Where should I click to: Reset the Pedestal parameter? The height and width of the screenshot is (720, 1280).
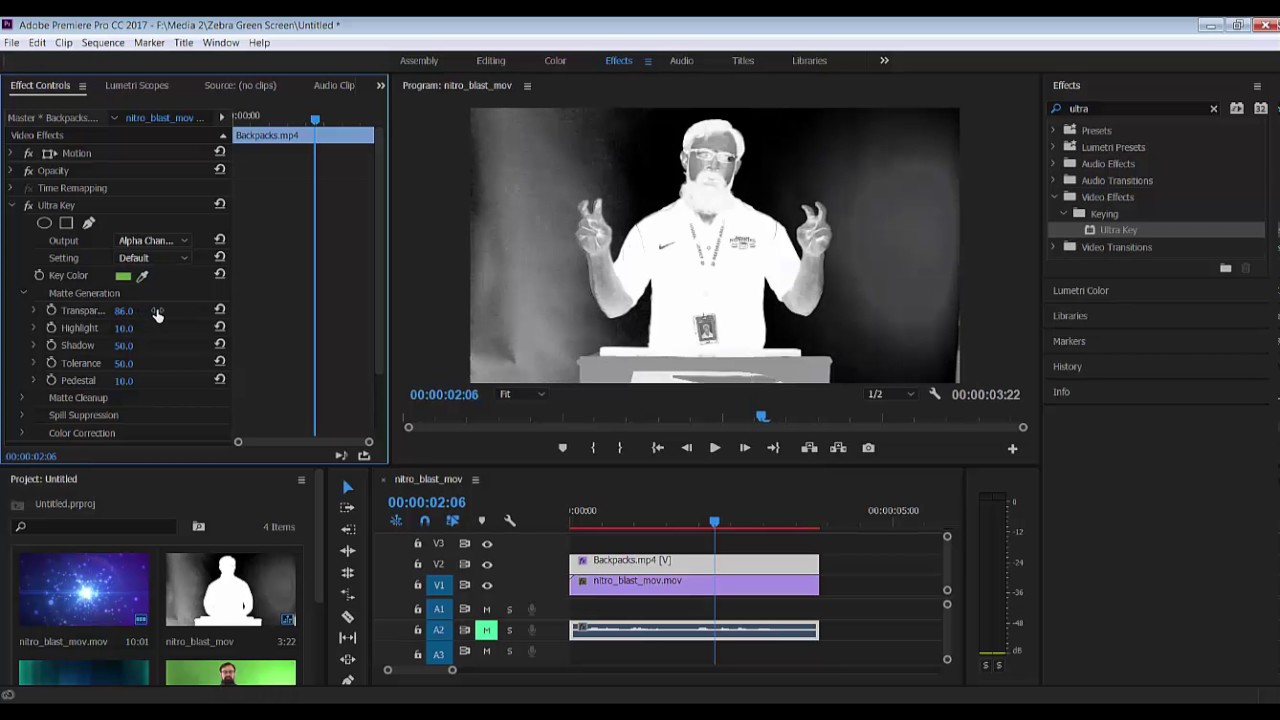[x=220, y=380]
